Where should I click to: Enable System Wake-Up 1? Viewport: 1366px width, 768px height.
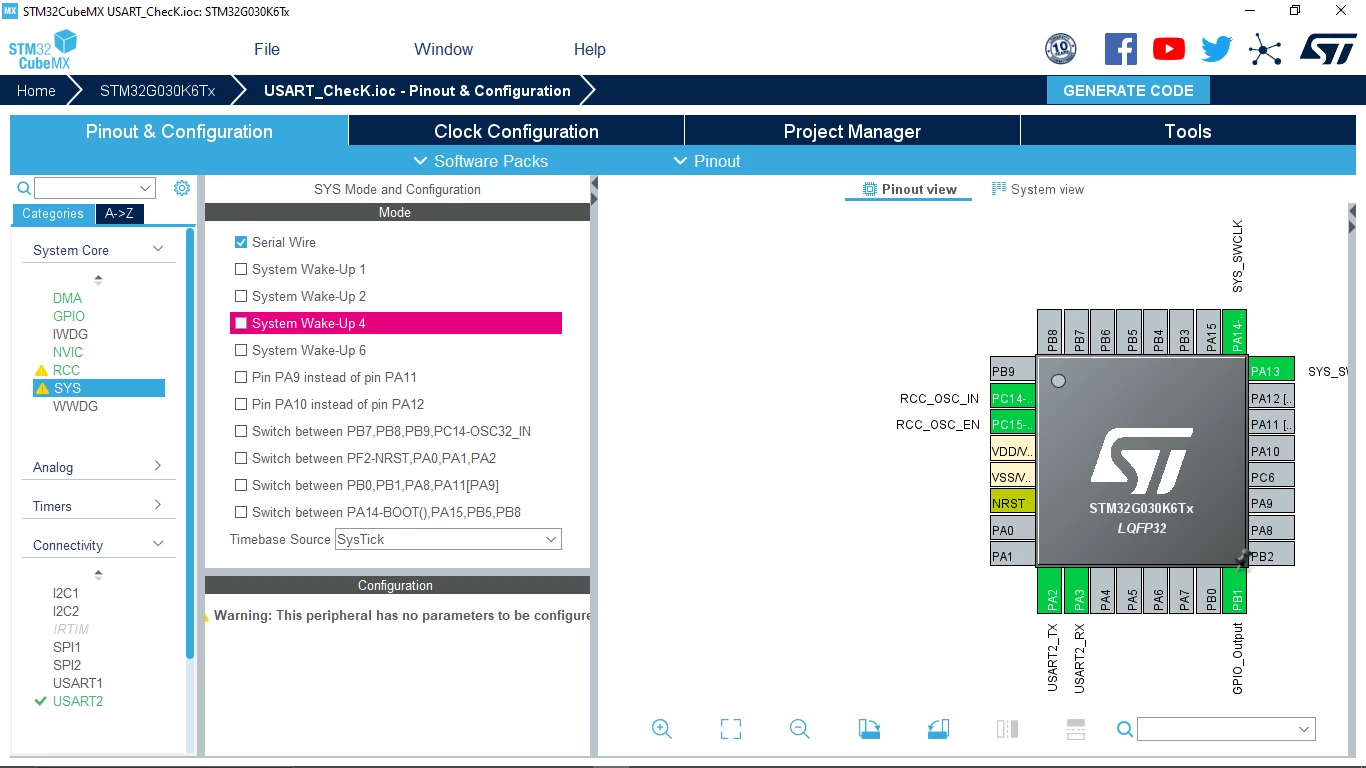tap(241, 269)
